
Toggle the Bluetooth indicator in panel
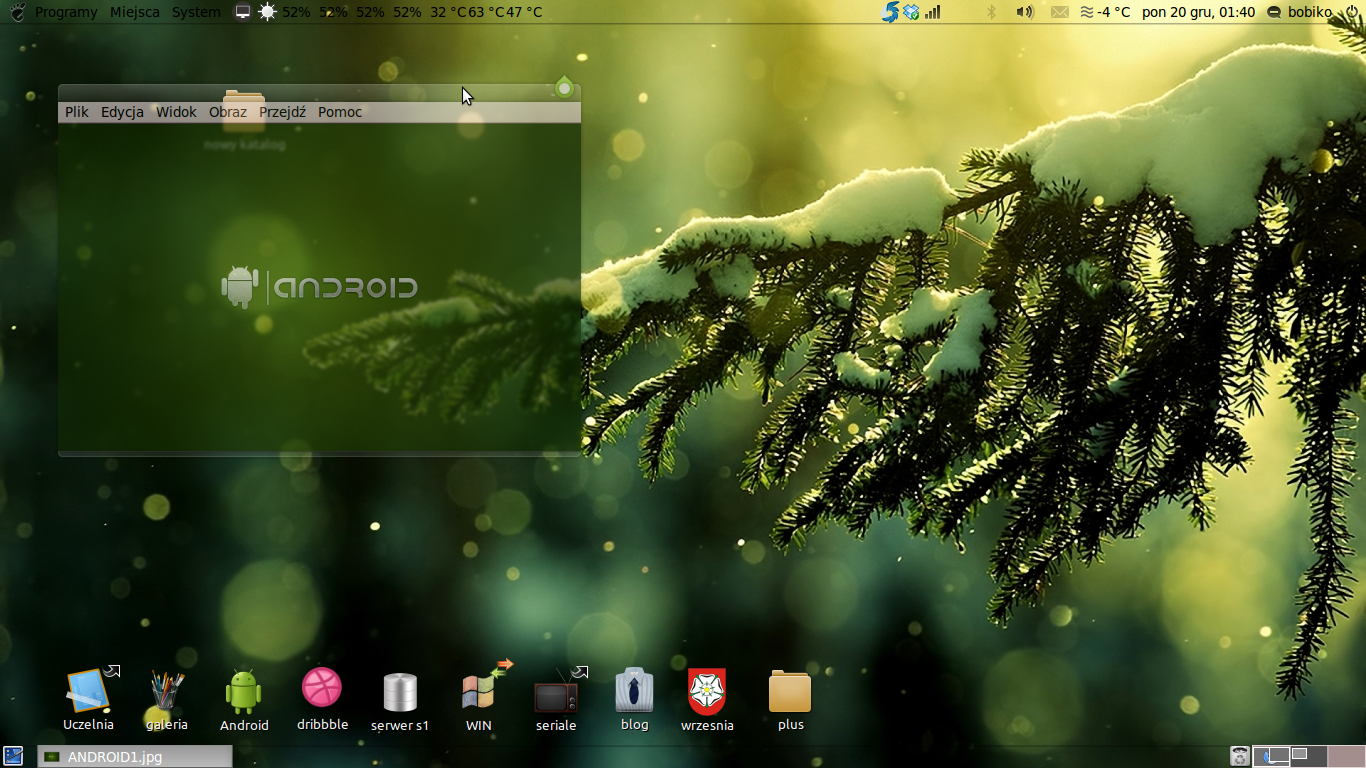coord(992,12)
